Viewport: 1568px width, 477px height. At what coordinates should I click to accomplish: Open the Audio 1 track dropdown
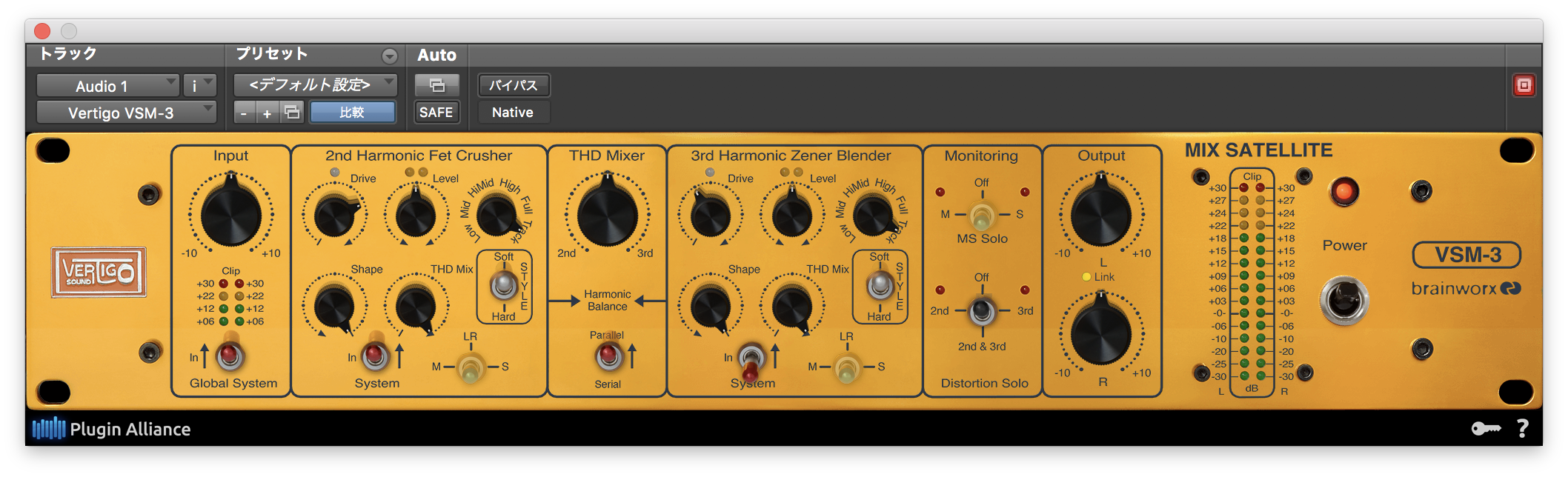107,86
